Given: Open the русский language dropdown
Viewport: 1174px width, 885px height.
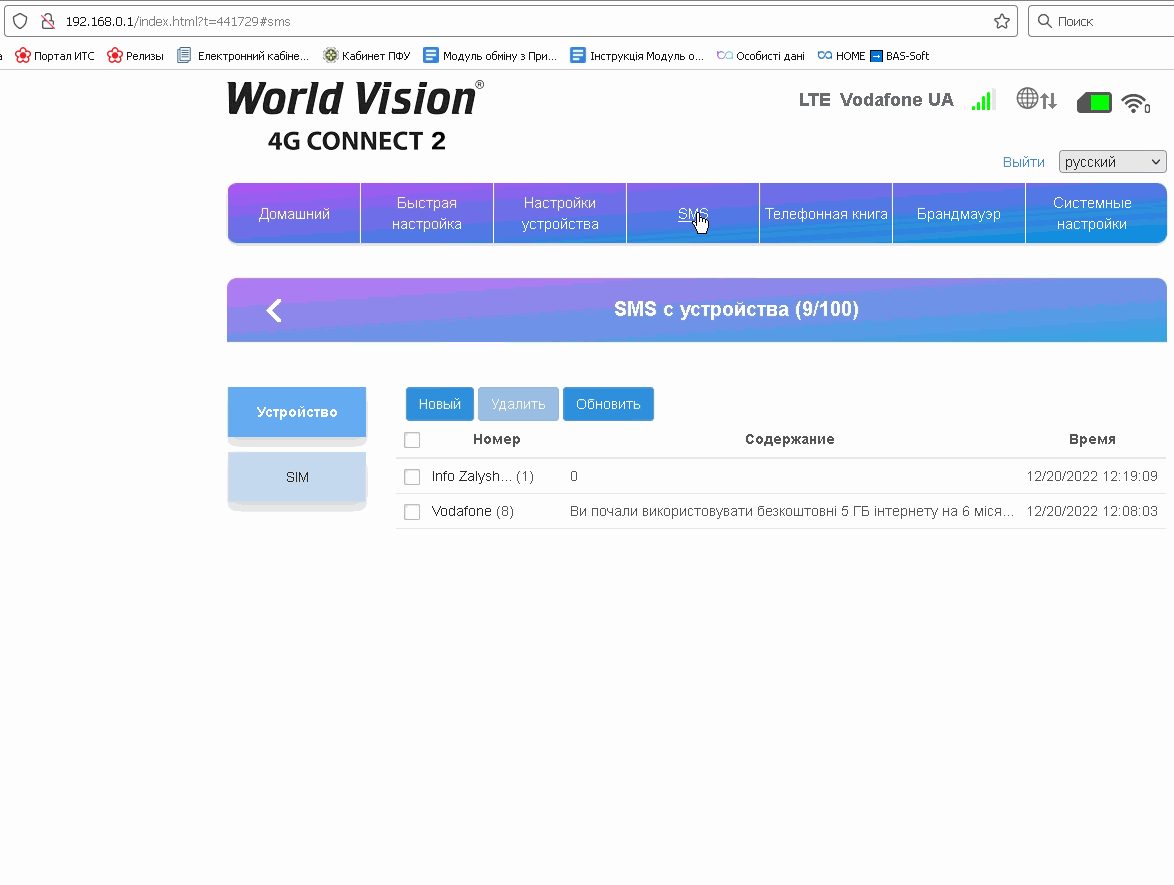Looking at the screenshot, I should pos(1113,162).
